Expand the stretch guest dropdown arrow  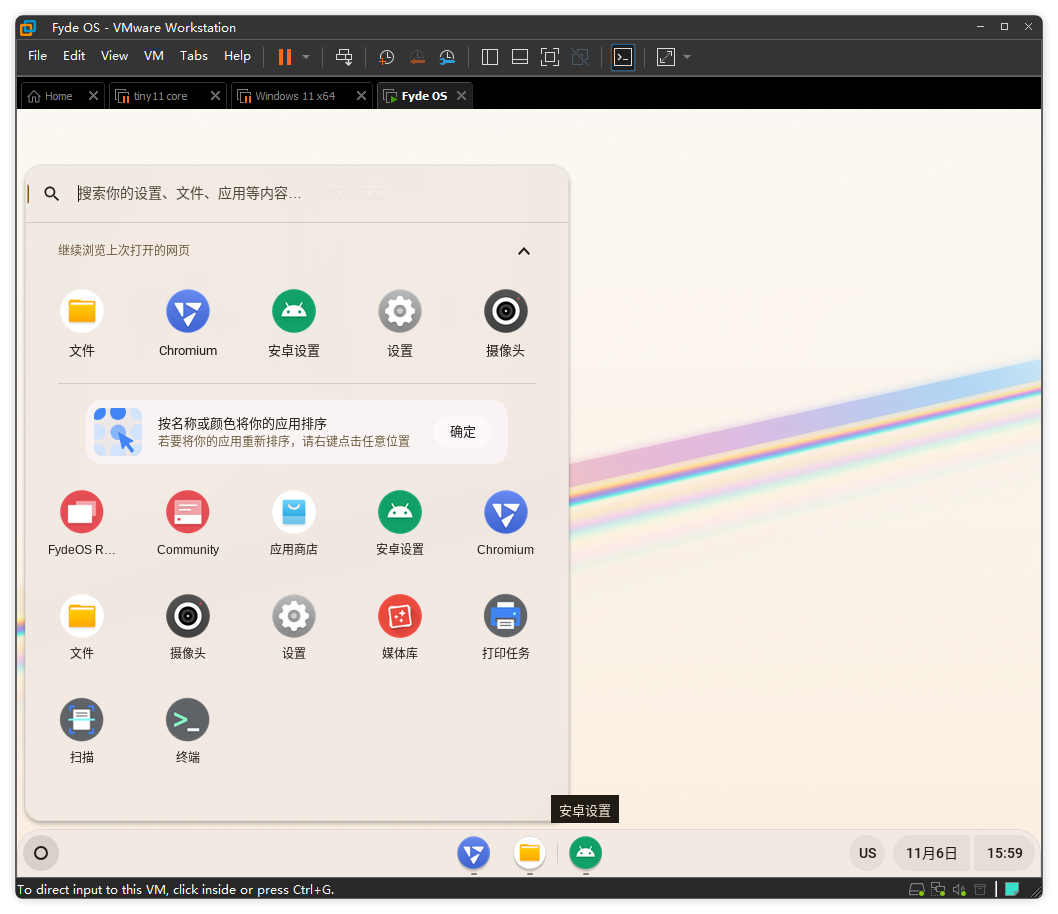coord(687,57)
